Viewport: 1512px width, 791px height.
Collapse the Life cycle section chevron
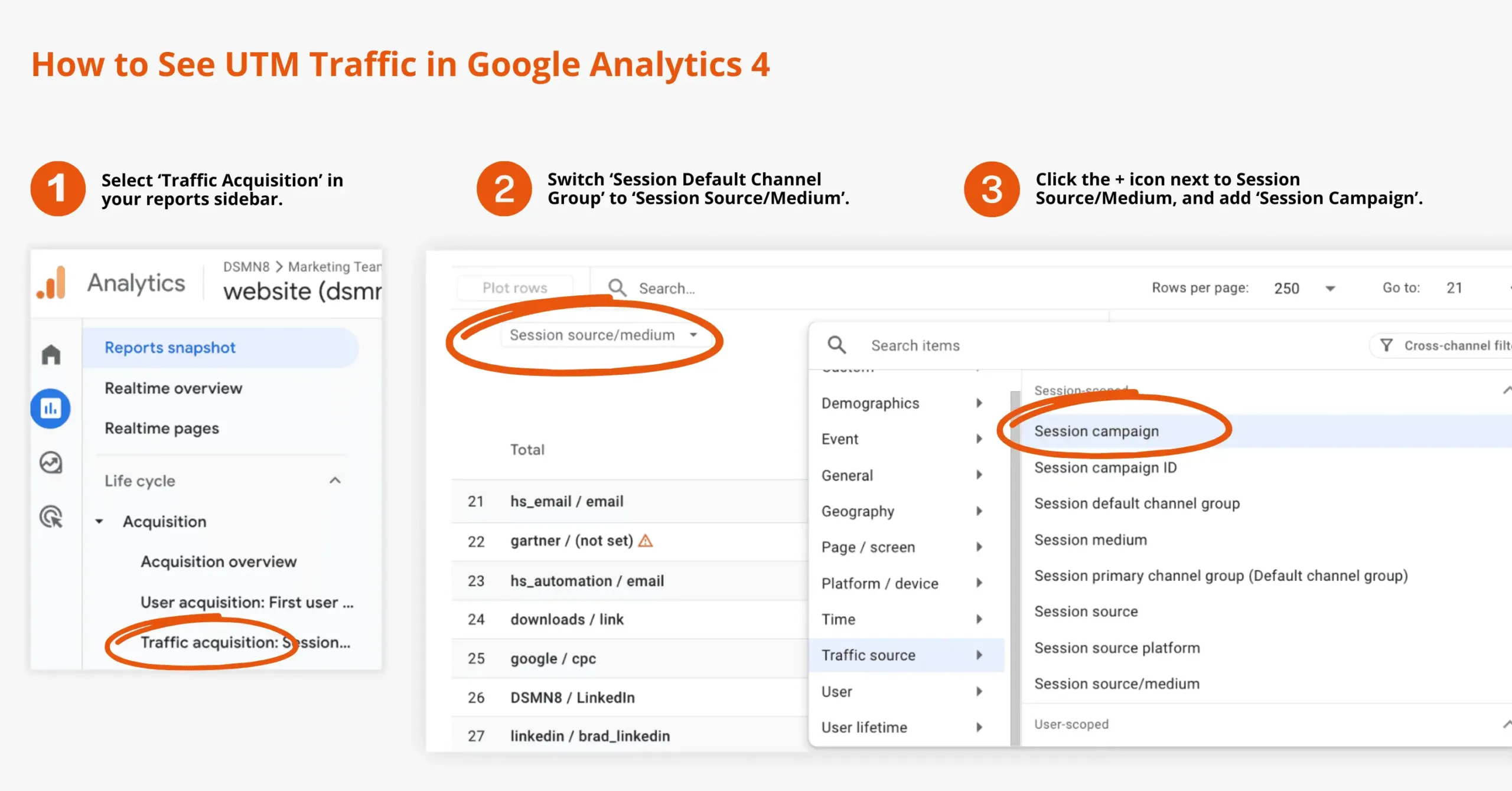335,481
